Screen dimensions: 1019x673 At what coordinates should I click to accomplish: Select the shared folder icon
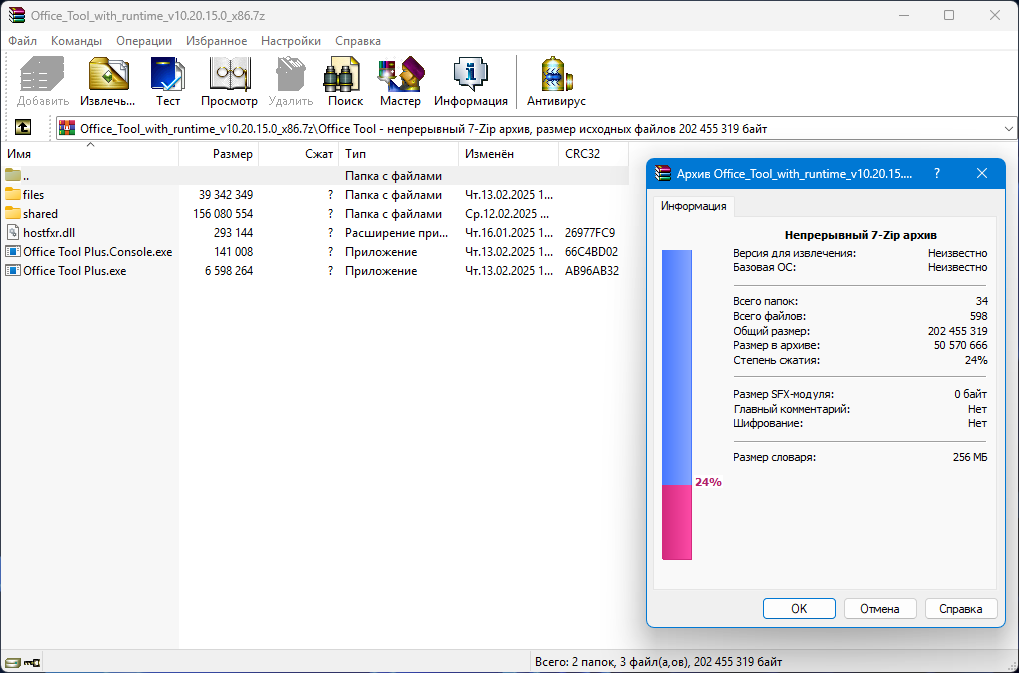click(12, 213)
